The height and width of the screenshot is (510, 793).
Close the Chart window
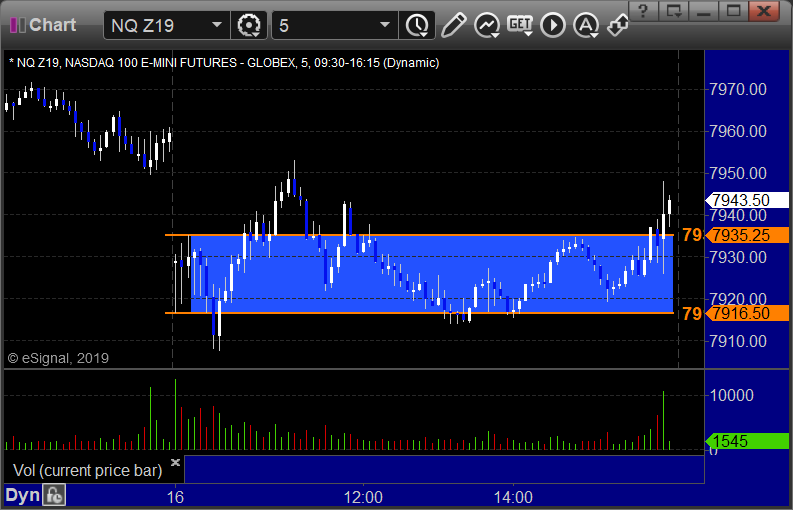tap(764, 10)
